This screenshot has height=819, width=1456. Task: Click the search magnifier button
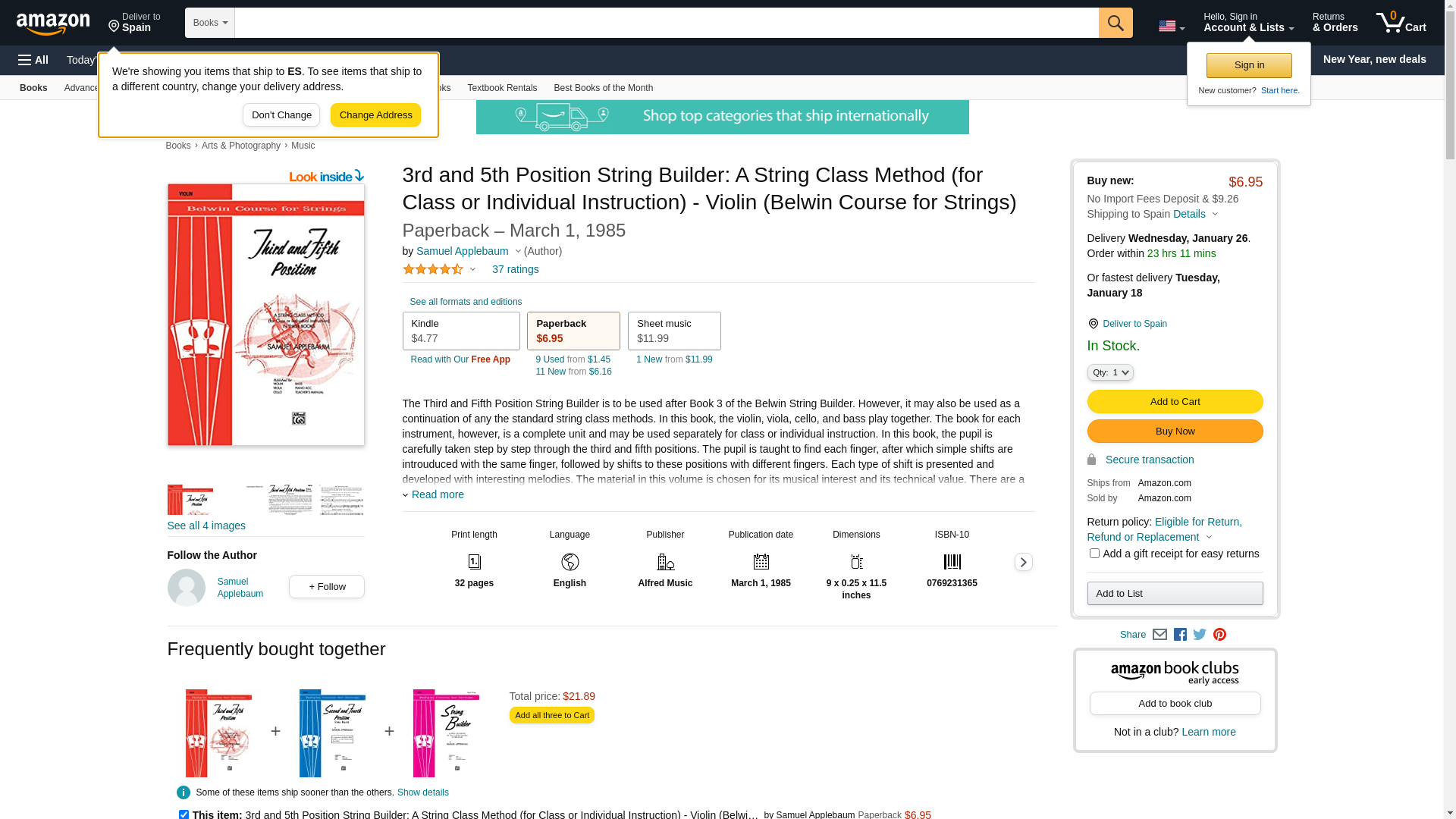[x=1115, y=23]
